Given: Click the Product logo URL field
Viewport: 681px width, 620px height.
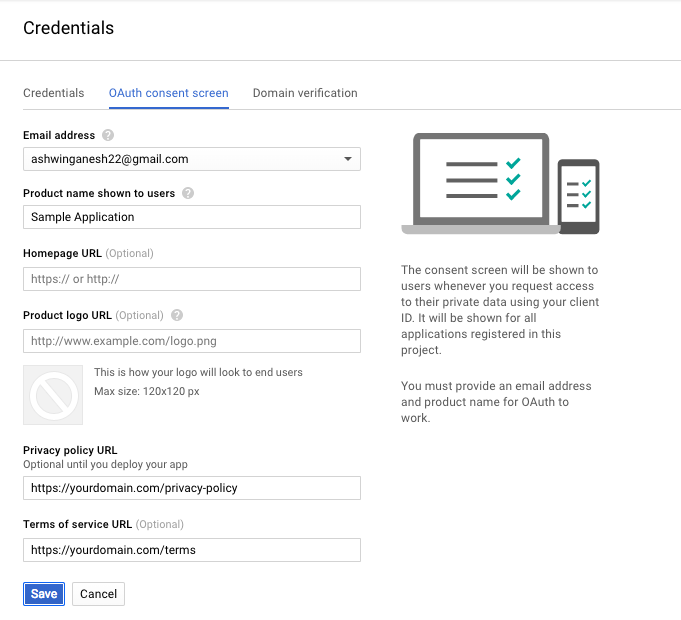Looking at the screenshot, I should tap(192, 341).
